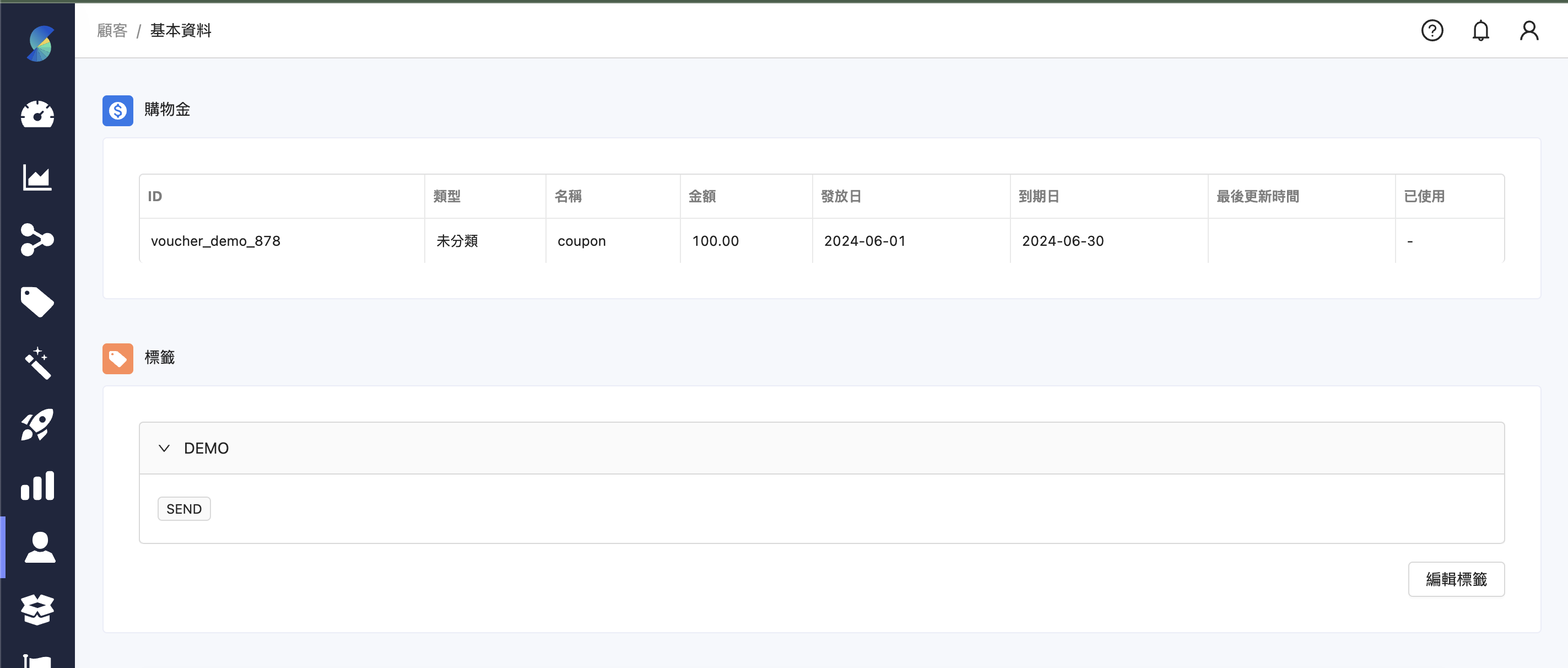Screen dimensions: 1568x668
Task: Select the customer person icon in sidebar
Action: [40, 547]
